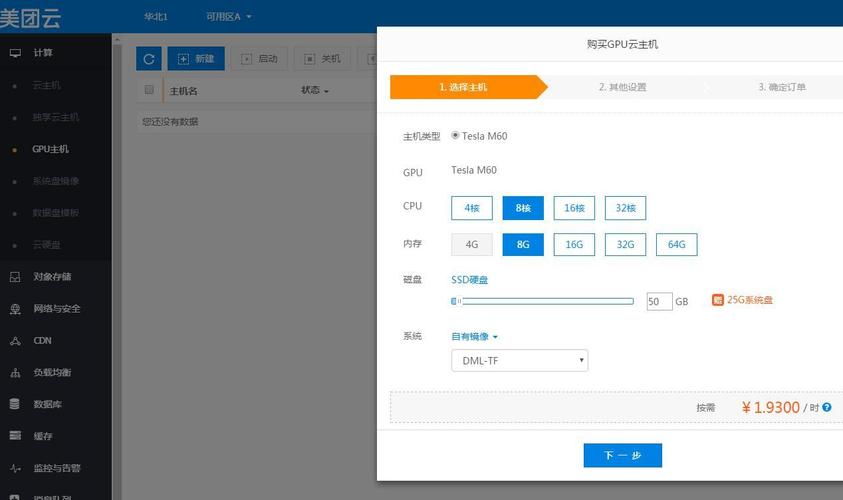Click the 缓存 cache icon

[15, 435]
